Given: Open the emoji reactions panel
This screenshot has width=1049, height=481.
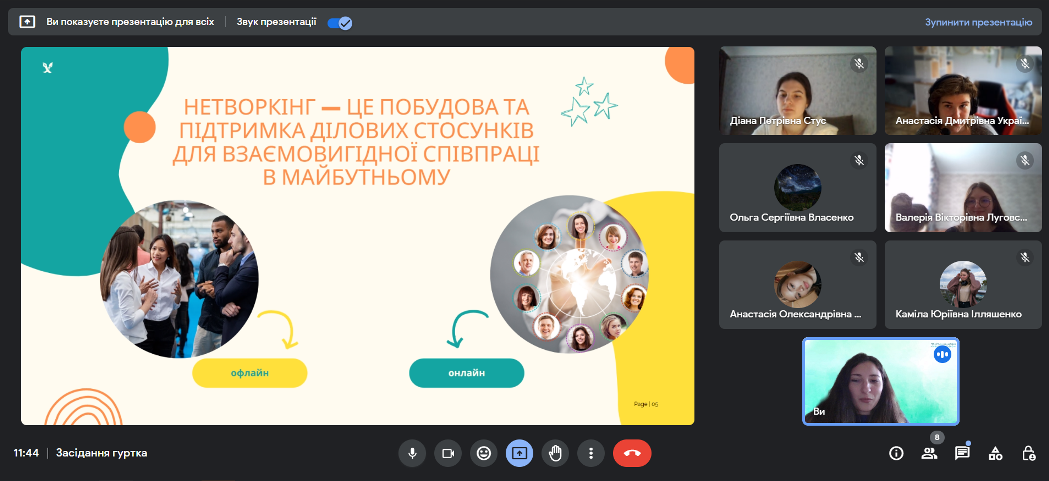Looking at the screenshot, I should [484, 453].
